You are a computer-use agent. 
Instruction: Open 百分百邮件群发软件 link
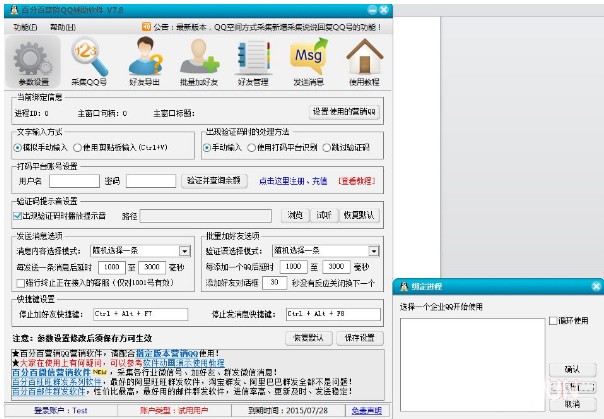point(49,392)
